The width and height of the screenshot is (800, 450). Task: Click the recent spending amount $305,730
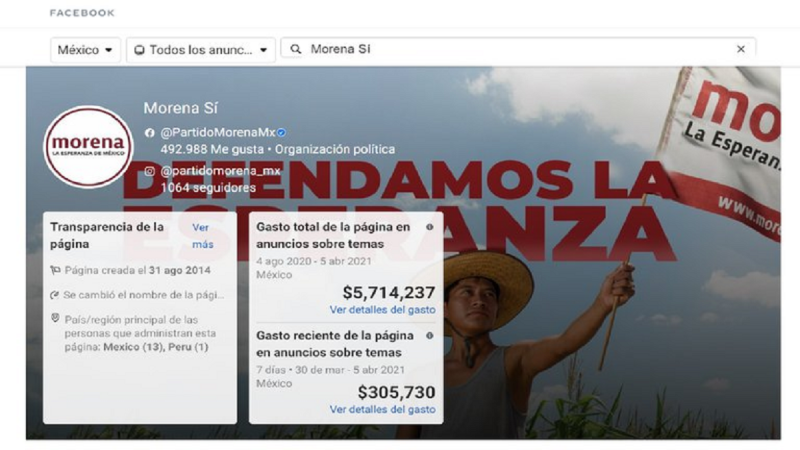pyautogui.click(x=396, y=392)
